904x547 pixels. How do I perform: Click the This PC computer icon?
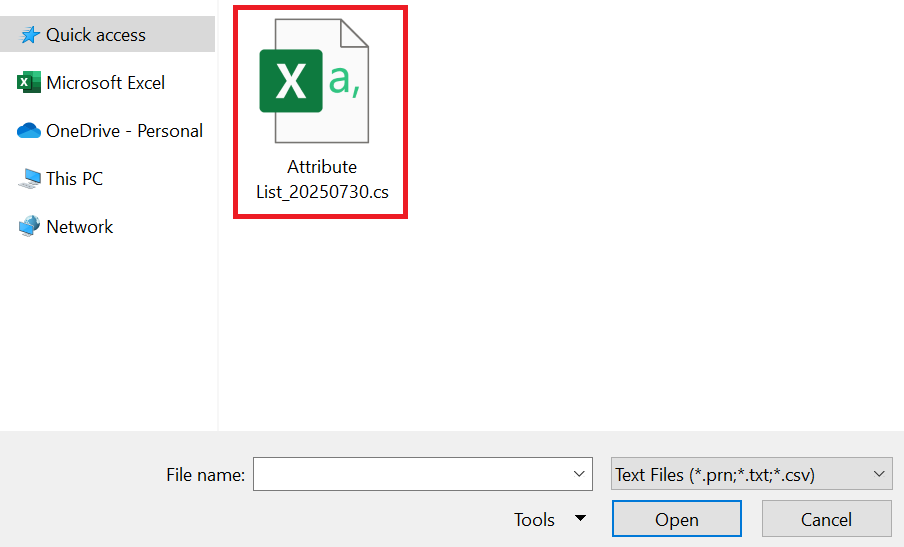pos(29,179)
